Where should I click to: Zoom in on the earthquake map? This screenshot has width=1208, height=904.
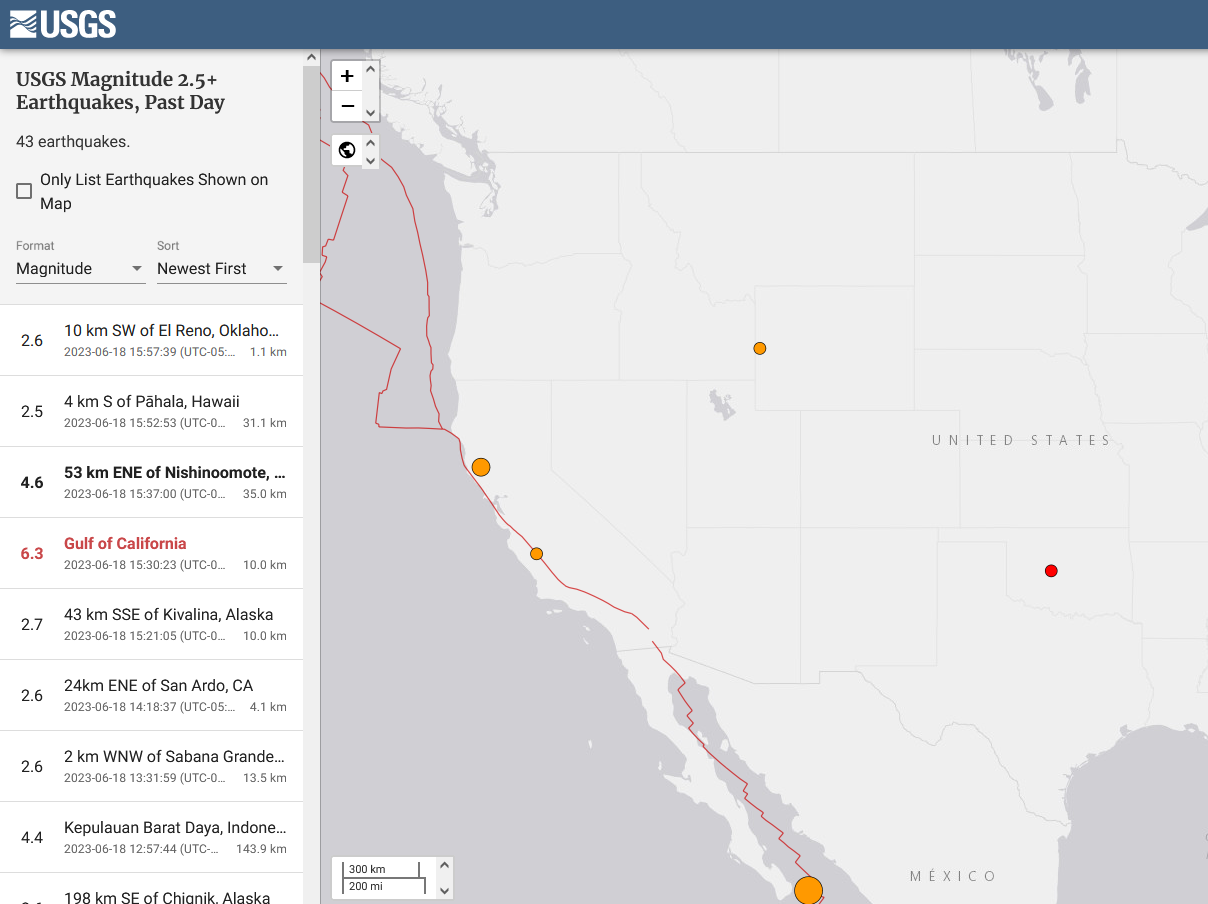click(x=347, y=76)
